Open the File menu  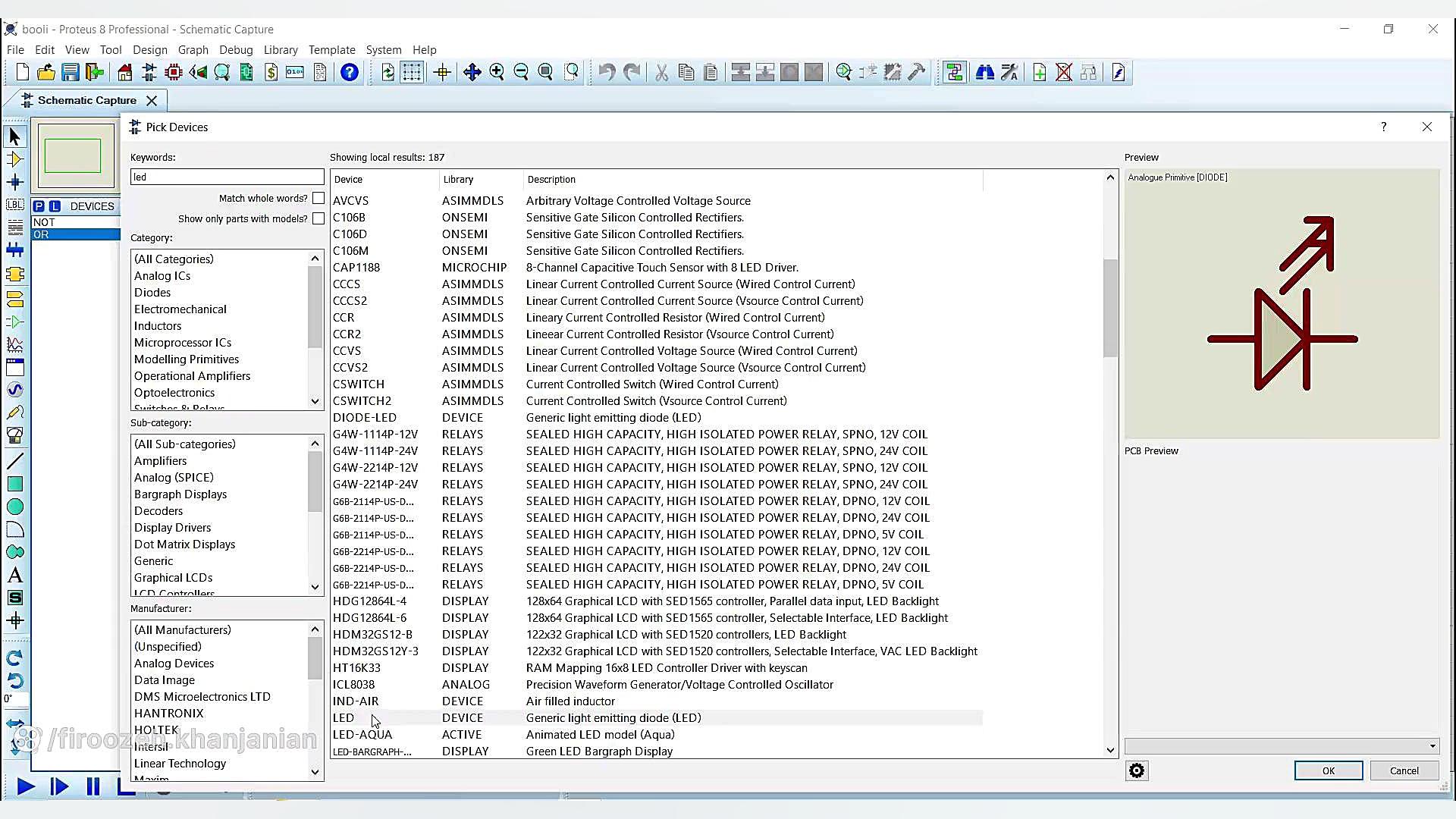15,50
